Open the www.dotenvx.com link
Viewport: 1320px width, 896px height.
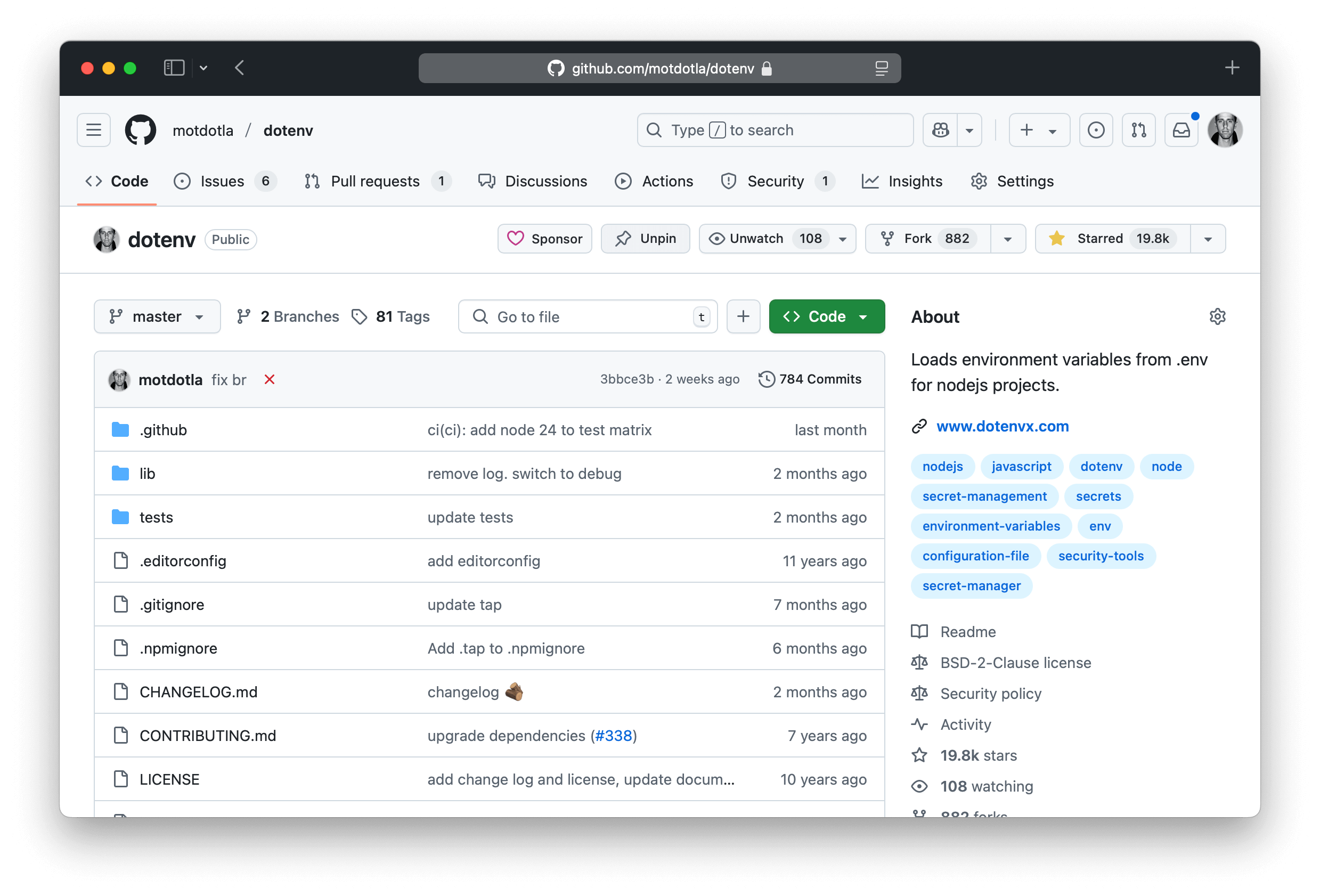point(1002,426)
